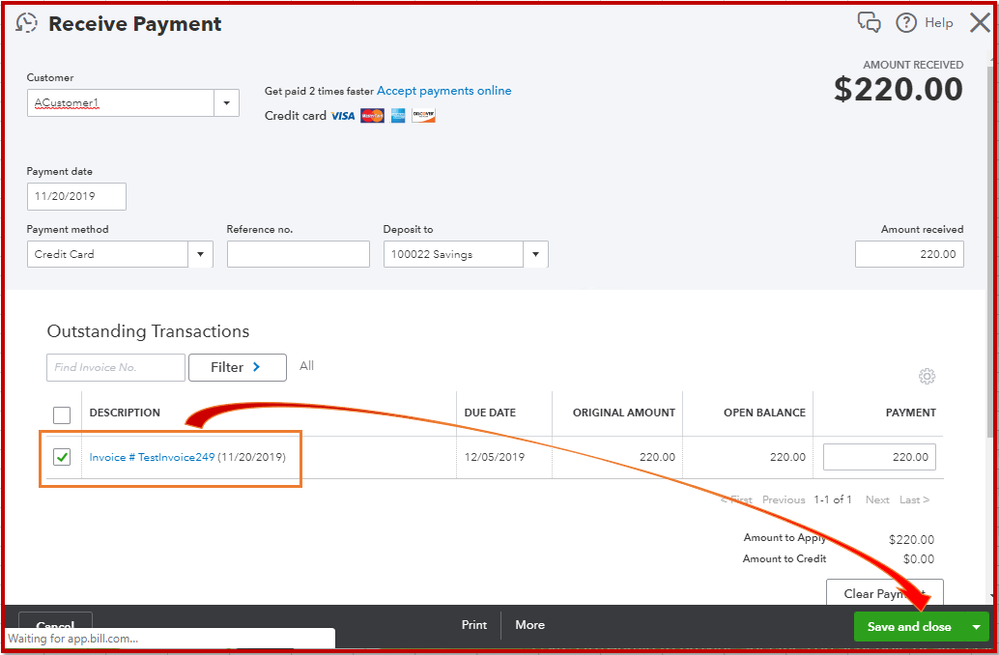Check the select-all header checkbox
Viewport: 999px width, 655px height.
tap(62, 415)
